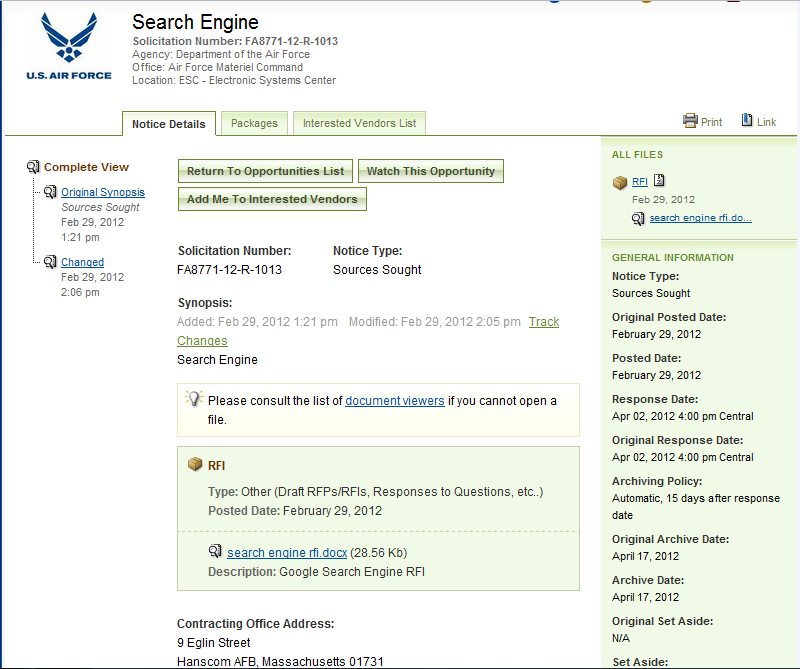Click '9 Eglin Street' address line
The width and height of the screenshot is (800, 669).
point(214,642)
